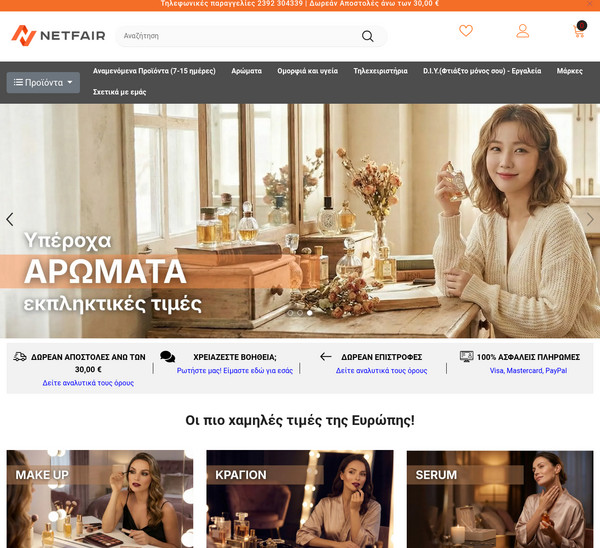
Task: Click the Ρωτήστε μας! Είμαστε εδώ link
Action: [235, 371]
